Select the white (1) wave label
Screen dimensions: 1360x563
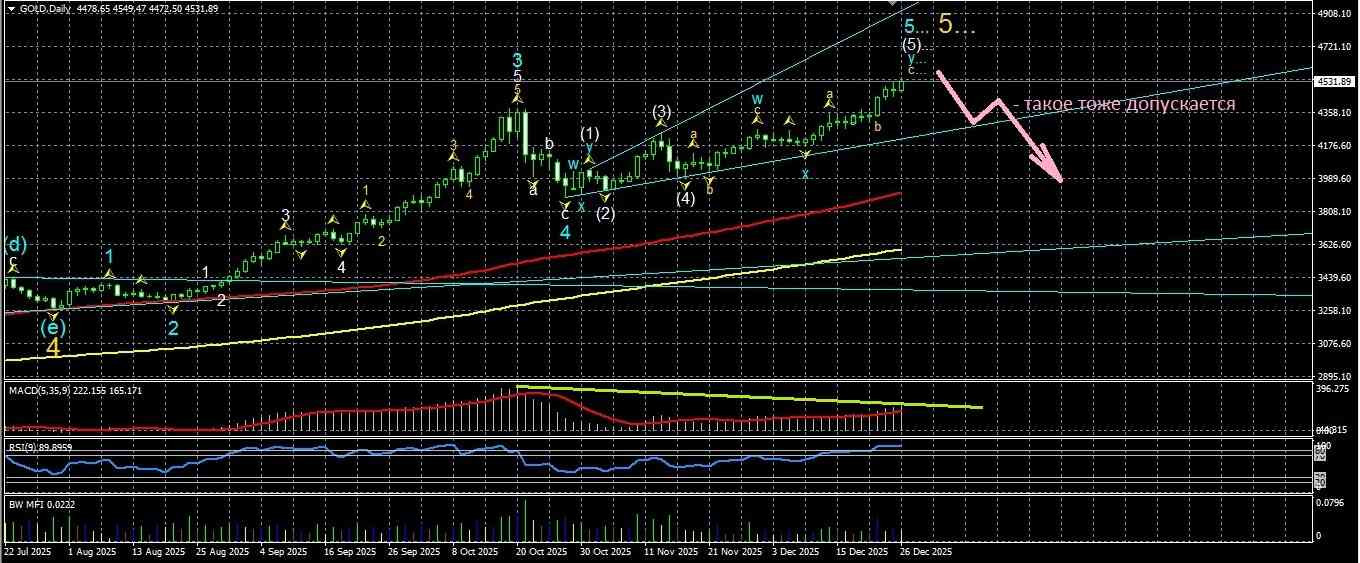(590, 134)
